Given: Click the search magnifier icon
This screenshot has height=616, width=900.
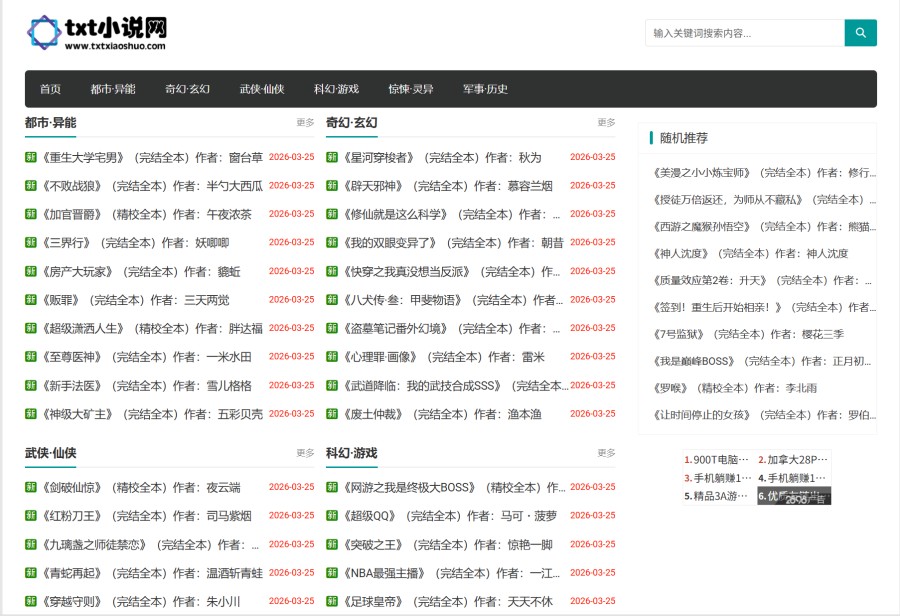Looking at the screenshot, I should tap(860, 32).
